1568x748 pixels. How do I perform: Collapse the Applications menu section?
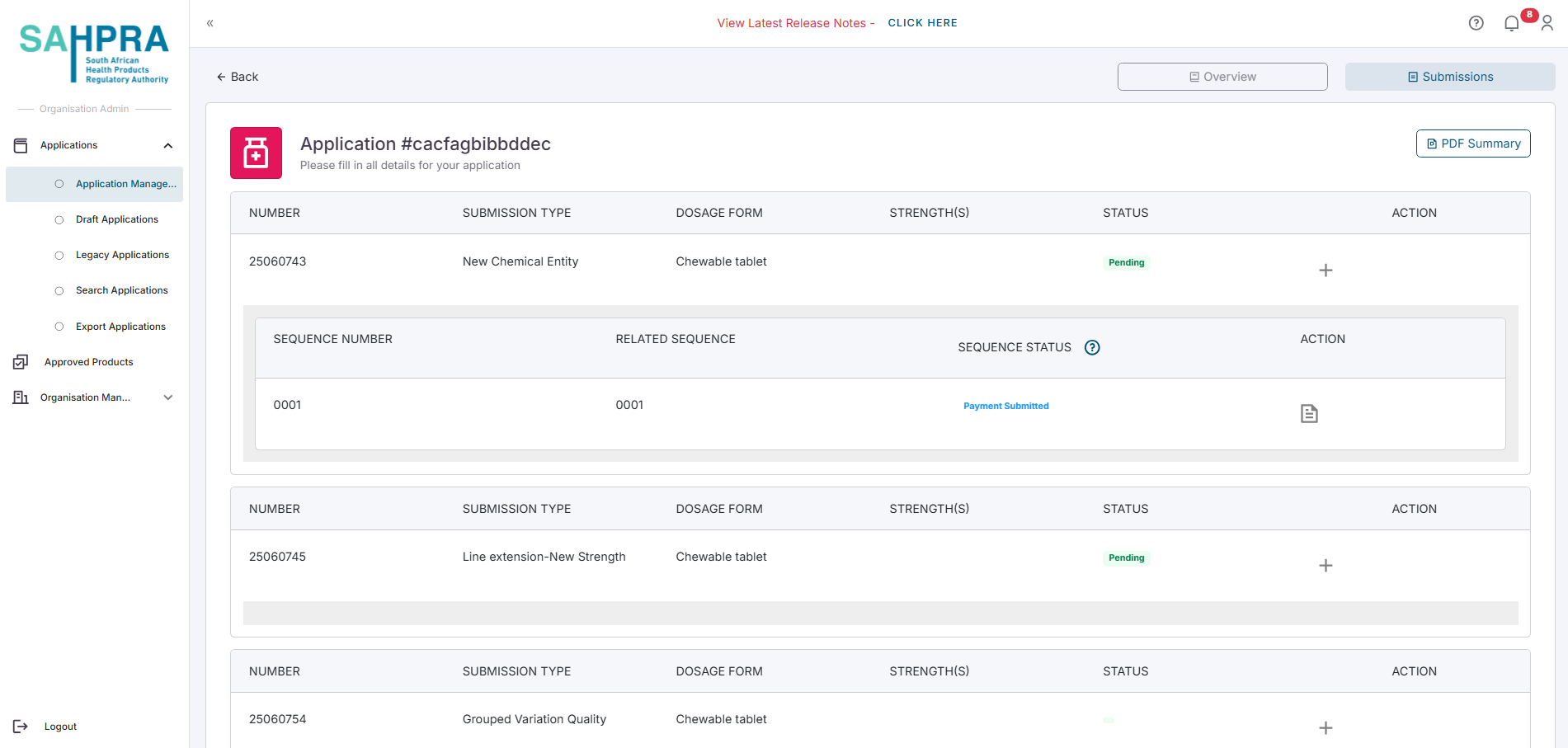coord(168,146)
